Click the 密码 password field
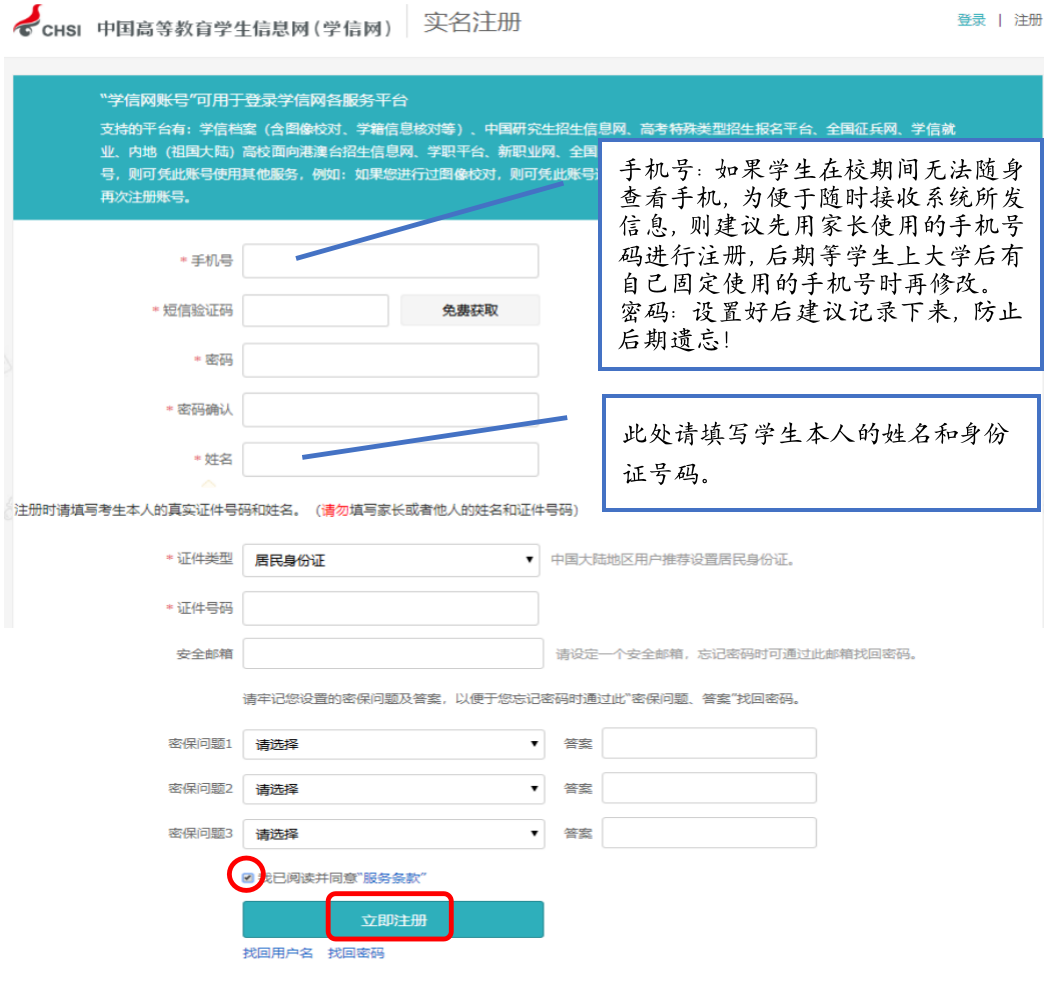The width and height of the screenshot is (1054, 990). [390, 360]
